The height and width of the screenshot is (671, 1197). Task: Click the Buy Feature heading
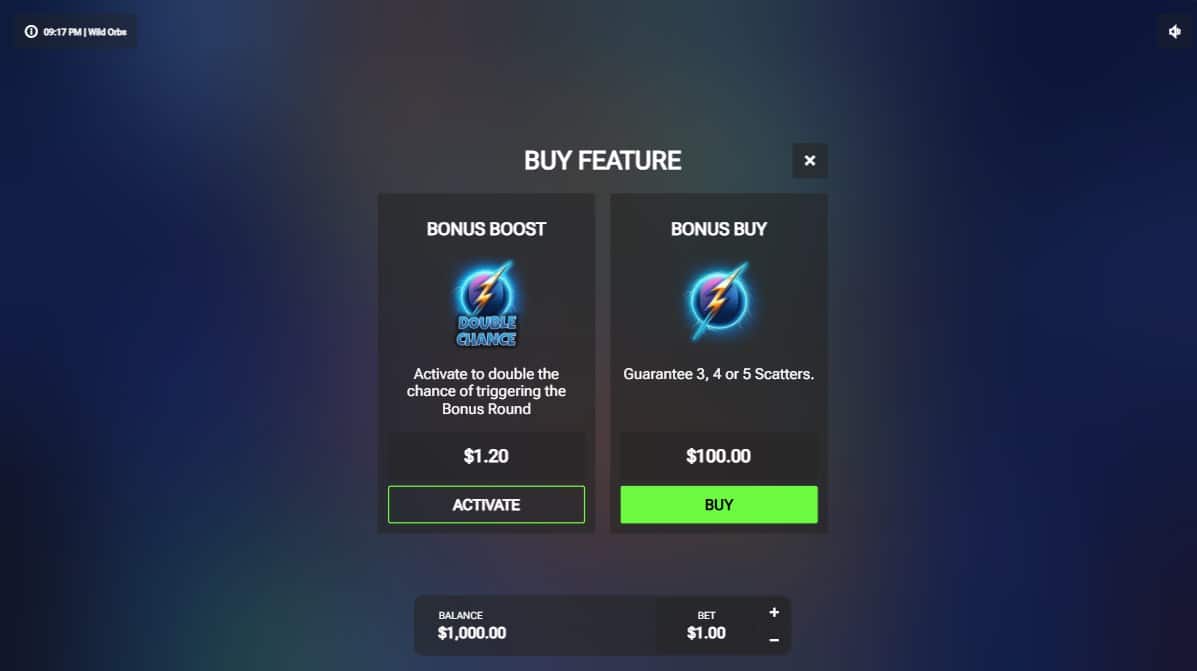point(602,160)
